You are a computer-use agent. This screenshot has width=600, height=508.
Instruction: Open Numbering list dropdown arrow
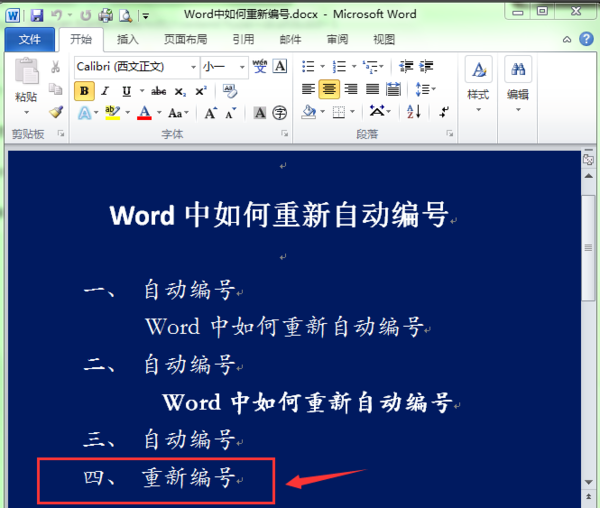pyautogui.click(x=354, y=67)
